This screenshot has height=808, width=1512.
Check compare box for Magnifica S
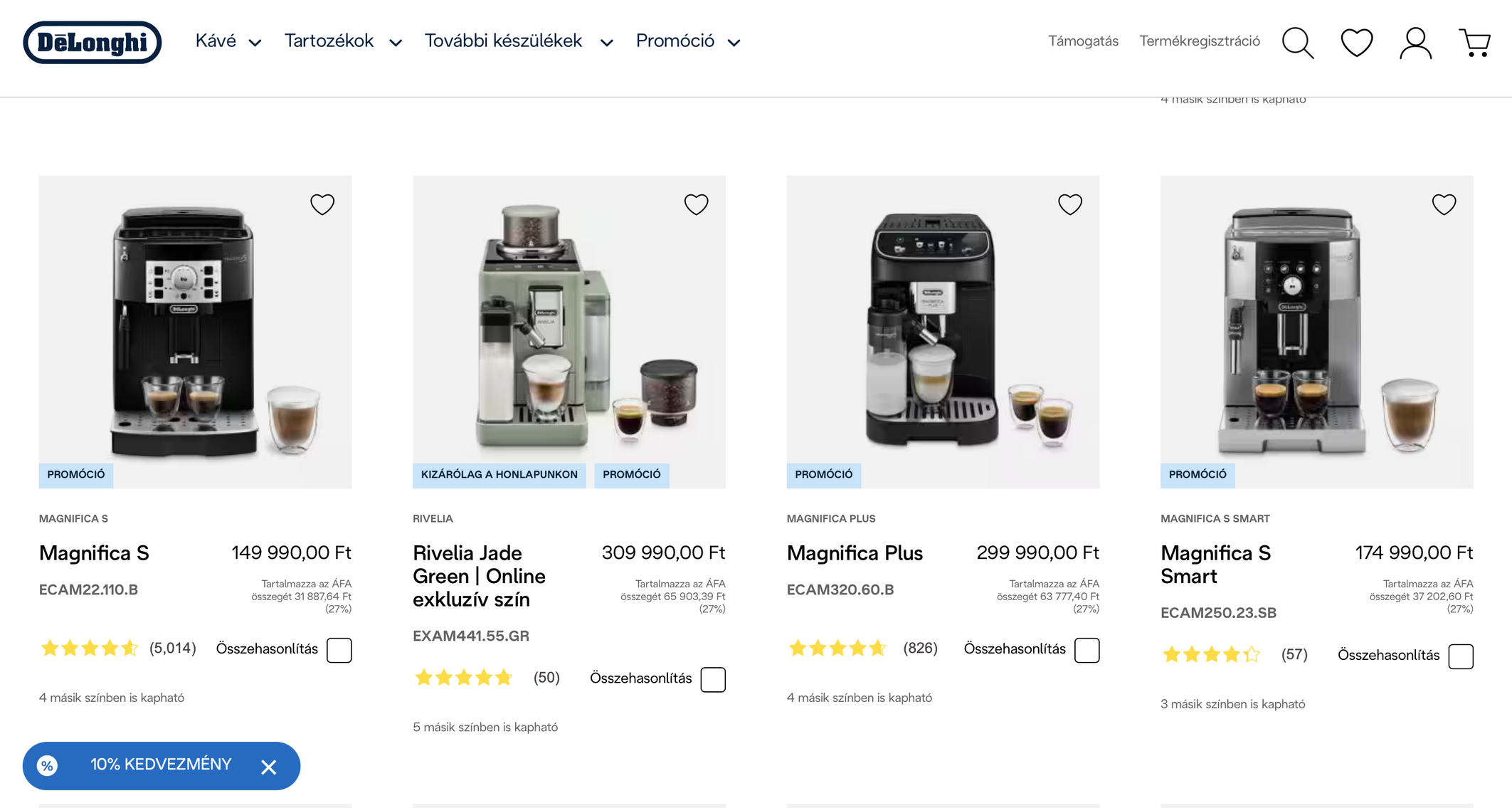click(339, 650)
